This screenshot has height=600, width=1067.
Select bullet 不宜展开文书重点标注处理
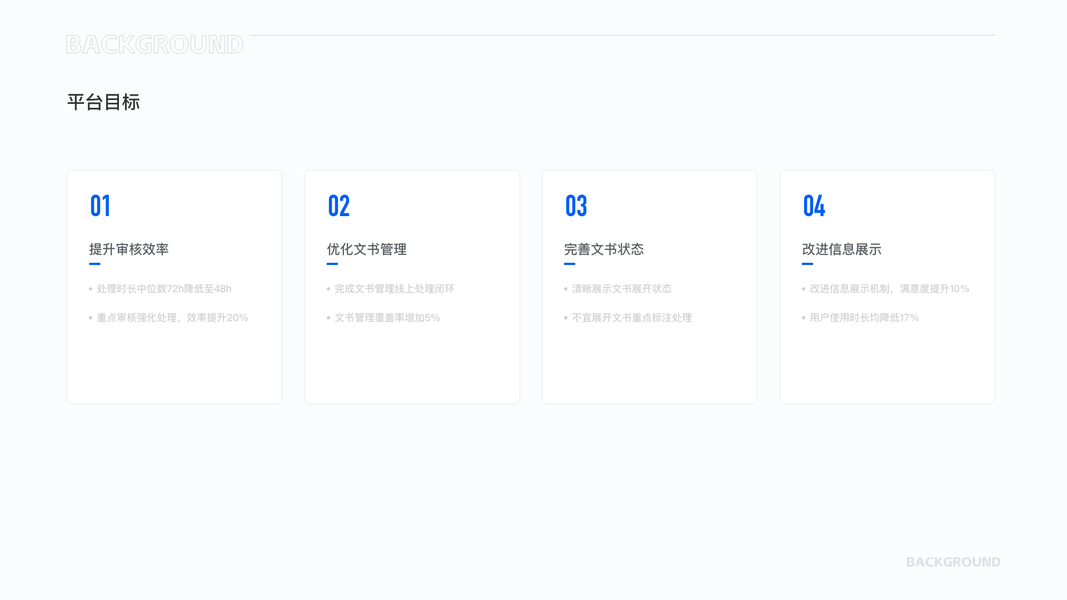(x=631, y=318)
